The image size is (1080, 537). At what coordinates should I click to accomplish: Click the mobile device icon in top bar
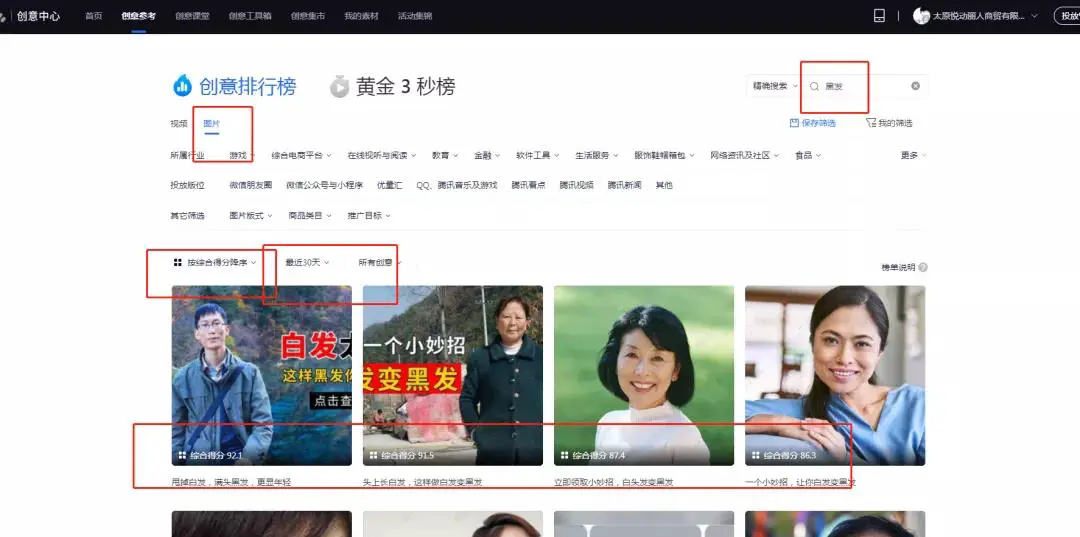pos(879,16)
